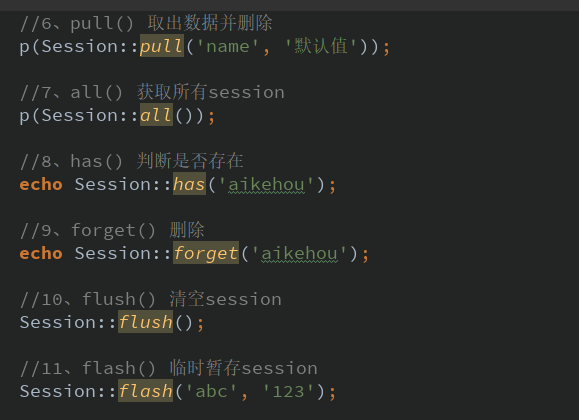The height and width of the screenshot is (420, 579).
Task: Place cursor in 'name' string of pull call
Action: click(x=227, y=47)
